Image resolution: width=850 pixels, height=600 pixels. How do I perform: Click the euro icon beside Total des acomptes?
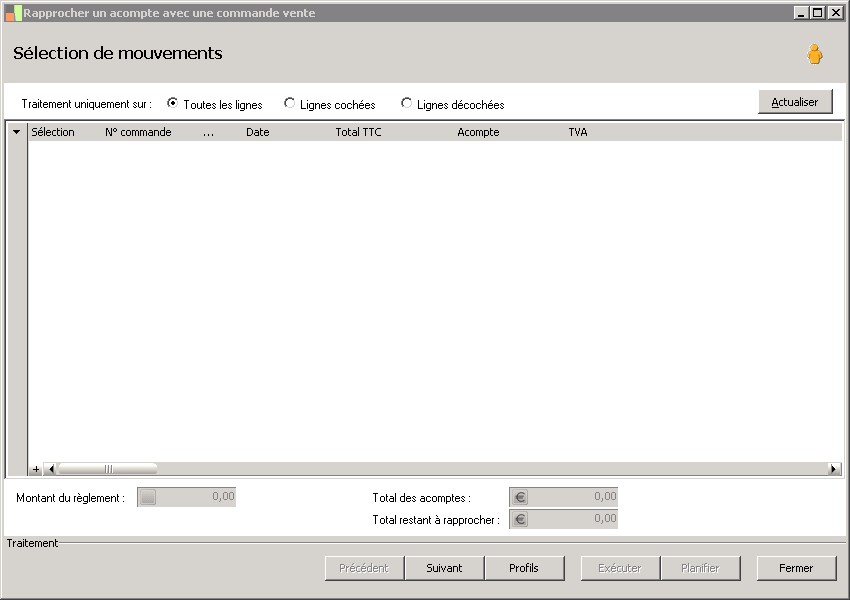click(x=520, y=496)
